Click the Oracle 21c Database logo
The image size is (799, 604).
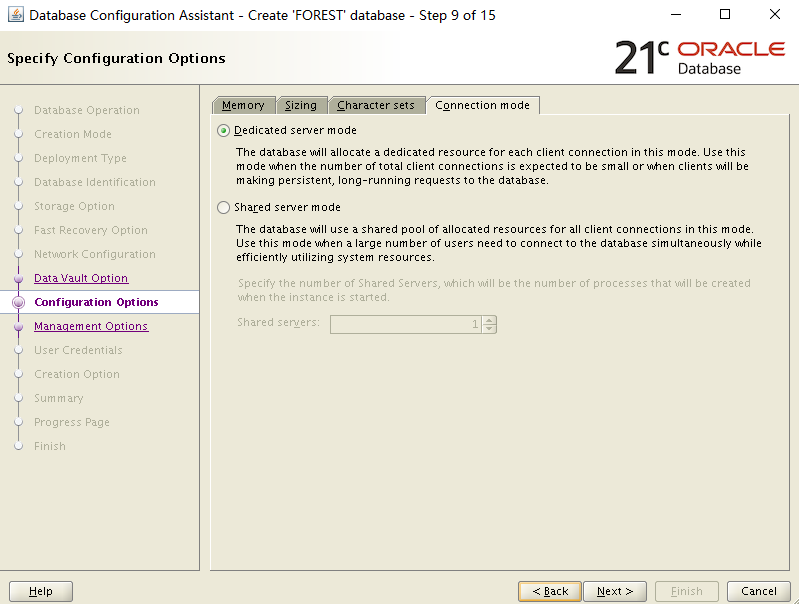[x=699, y=57]
